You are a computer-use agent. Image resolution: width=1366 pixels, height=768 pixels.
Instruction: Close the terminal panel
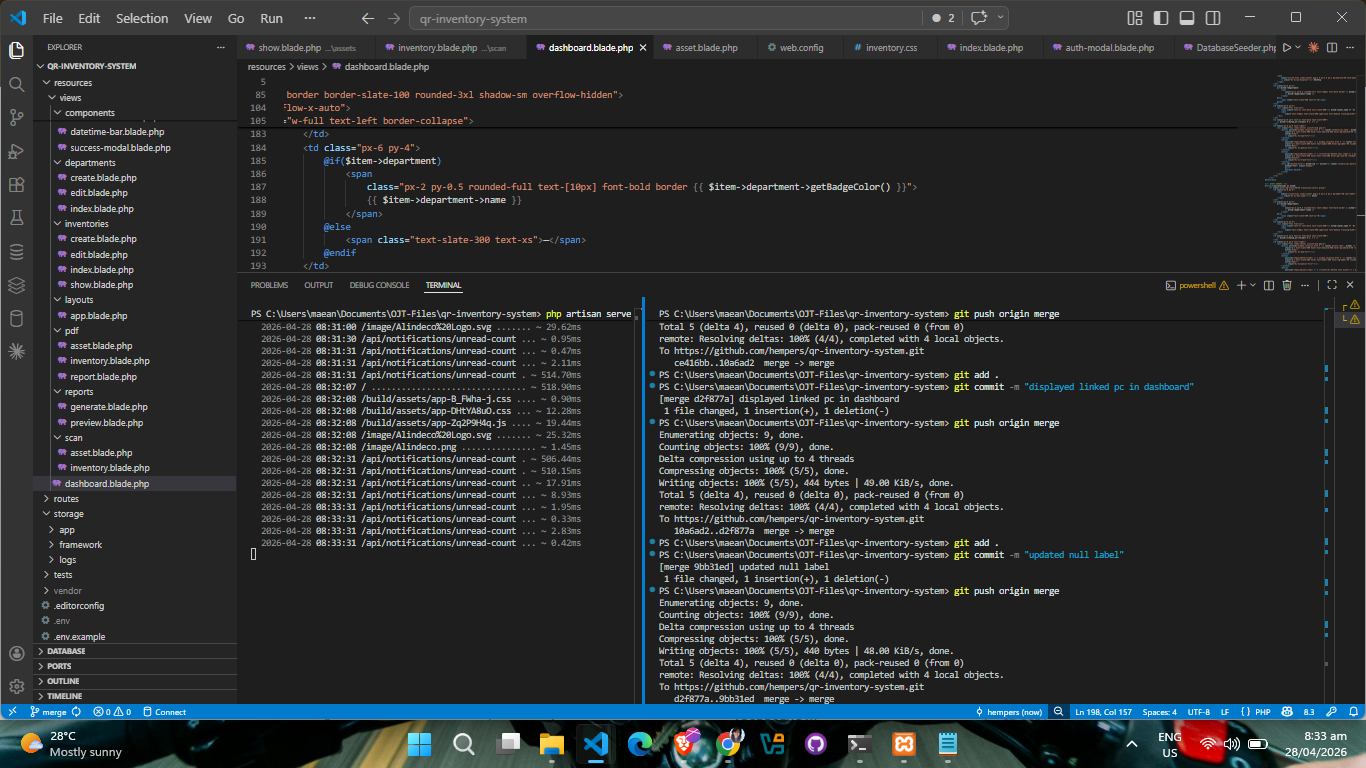point(1352,285)
